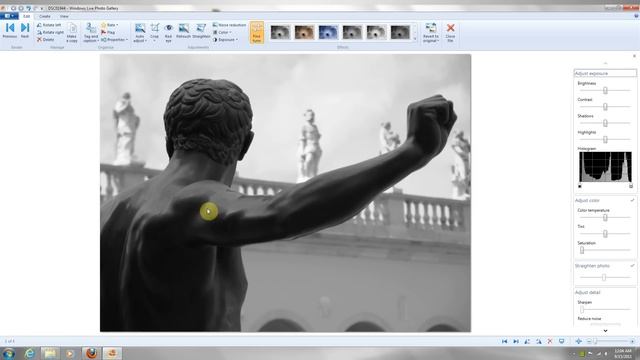Image resolution: width=640 pixels, height=360 pixels.
Task: Adjust the Straighten photo slider
Action: click(x=605, y=278)
